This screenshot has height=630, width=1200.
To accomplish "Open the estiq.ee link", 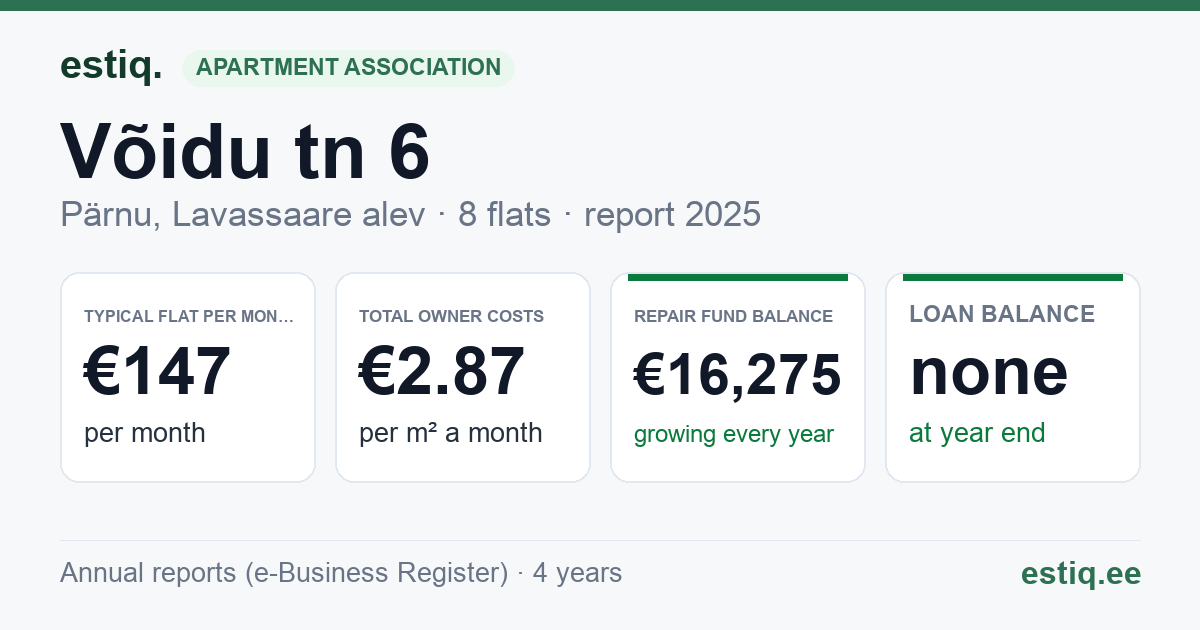I will point(1081,573).
